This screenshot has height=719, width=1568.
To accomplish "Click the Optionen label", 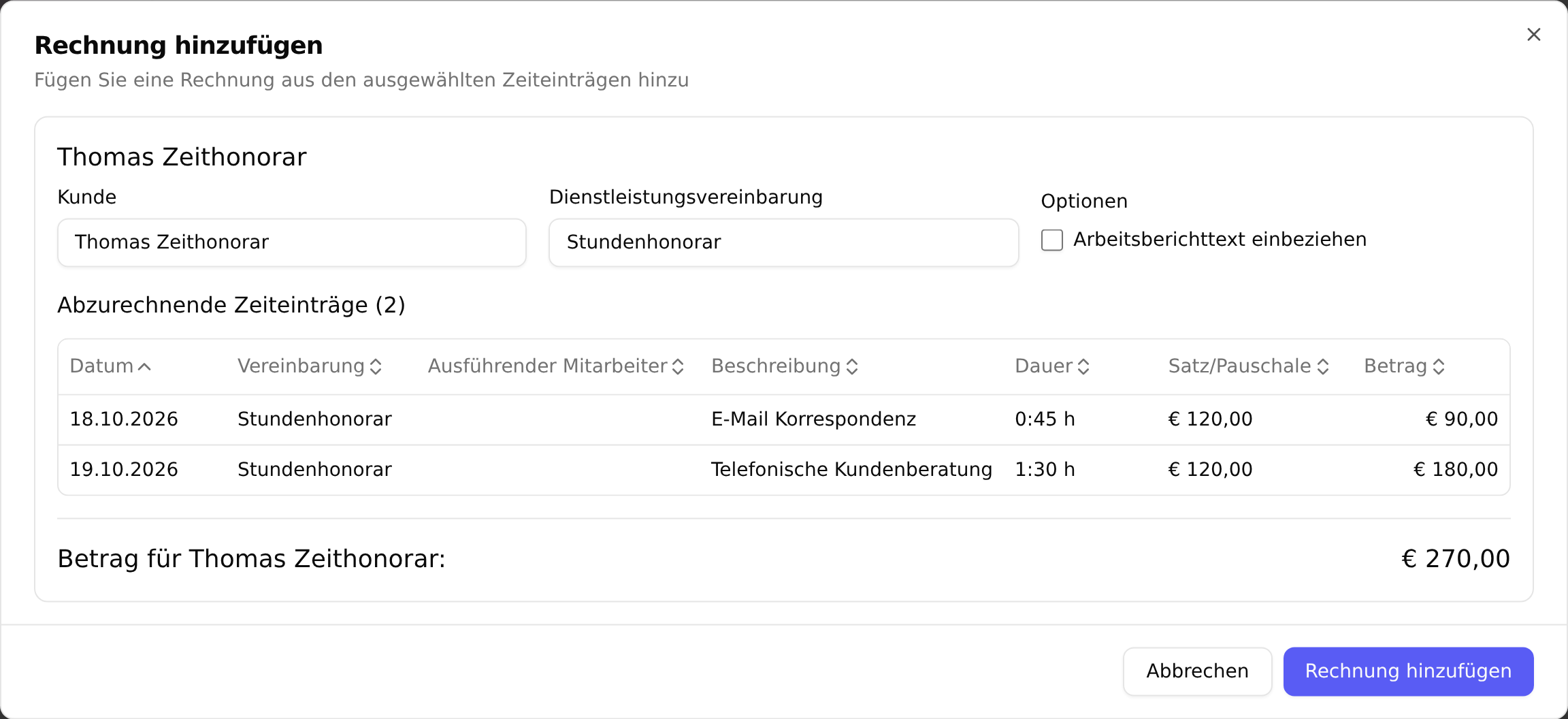I will [1084, 202].
